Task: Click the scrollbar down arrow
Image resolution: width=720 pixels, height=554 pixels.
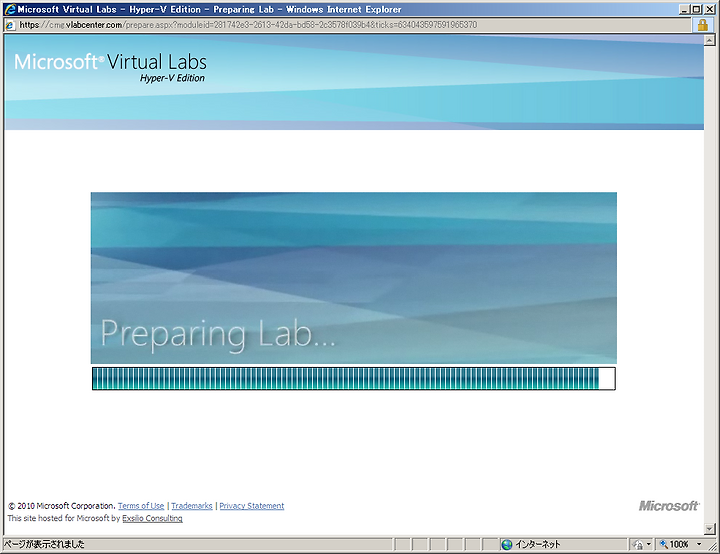Action: pos(709,529)
